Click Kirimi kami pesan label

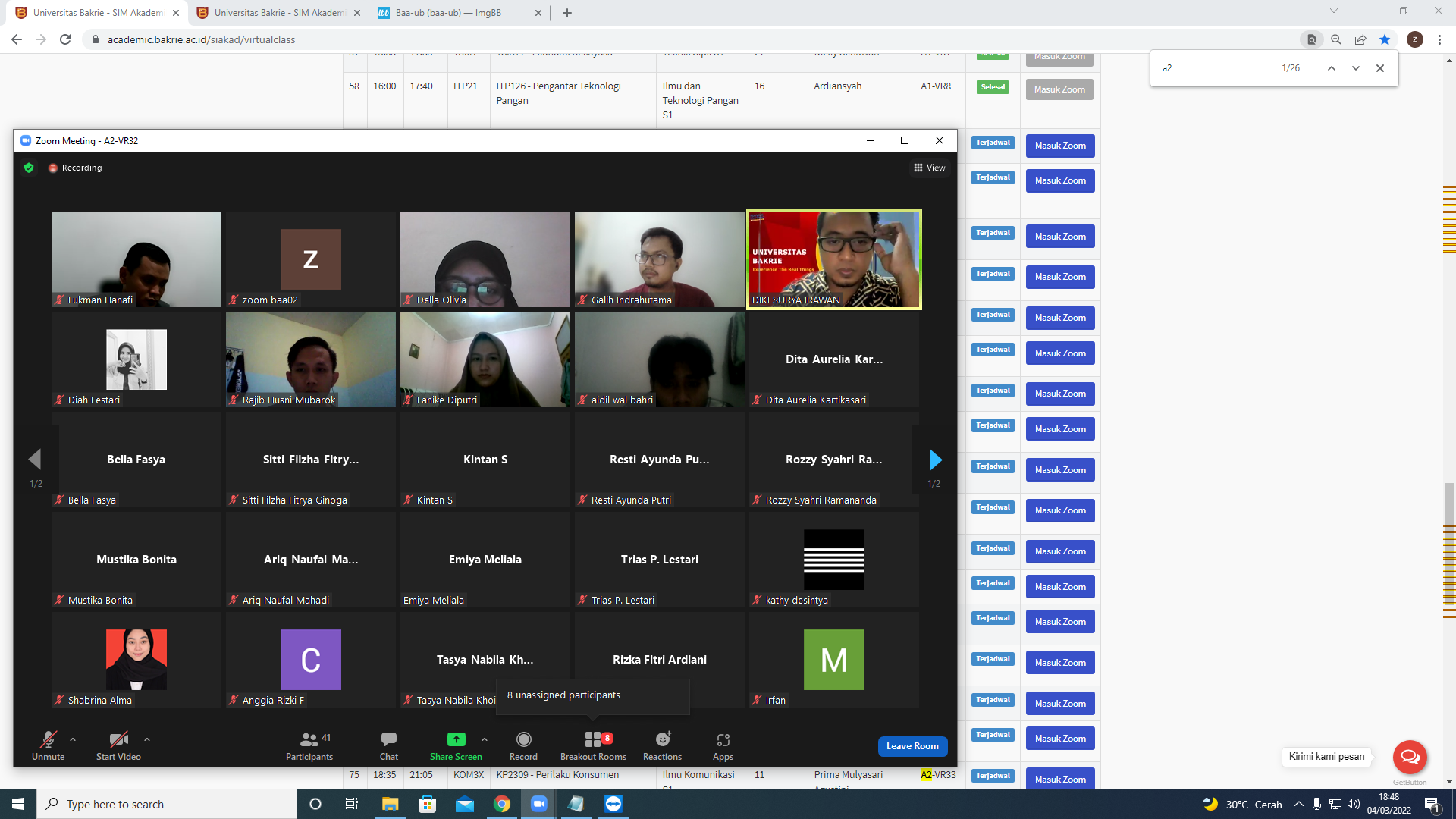(1326, 757)
